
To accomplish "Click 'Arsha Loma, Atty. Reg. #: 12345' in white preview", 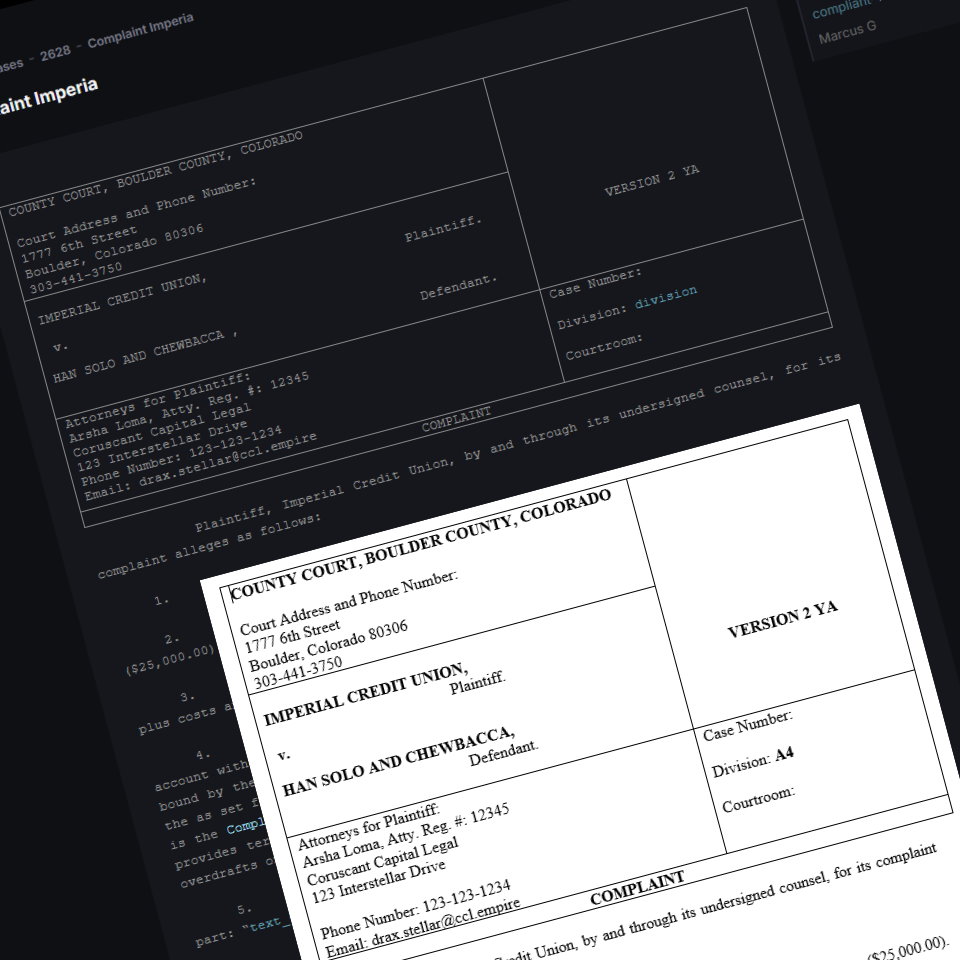I will tap(406, 836).
